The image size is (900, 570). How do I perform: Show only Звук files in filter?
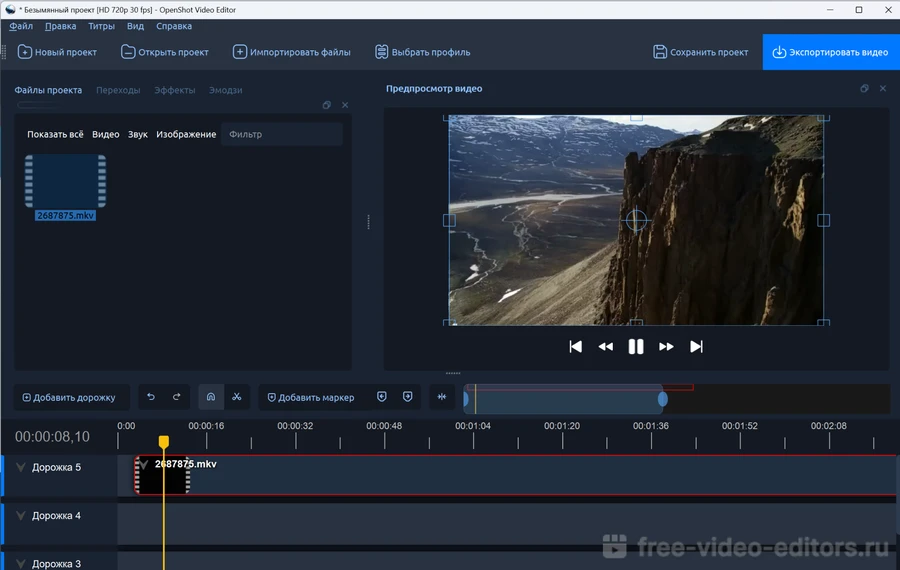point(137,135)
